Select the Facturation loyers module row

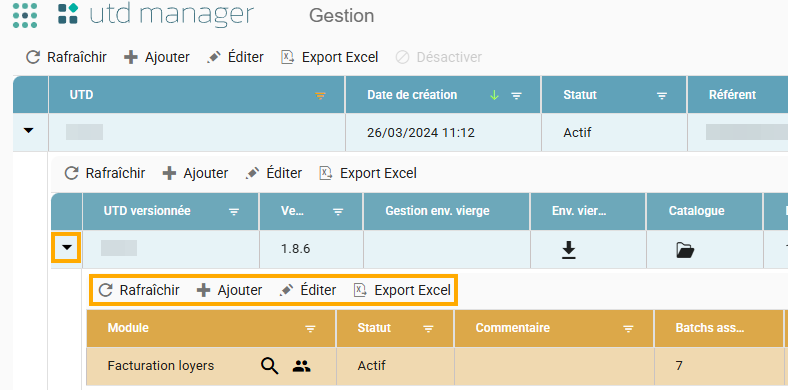pos(436,366)
